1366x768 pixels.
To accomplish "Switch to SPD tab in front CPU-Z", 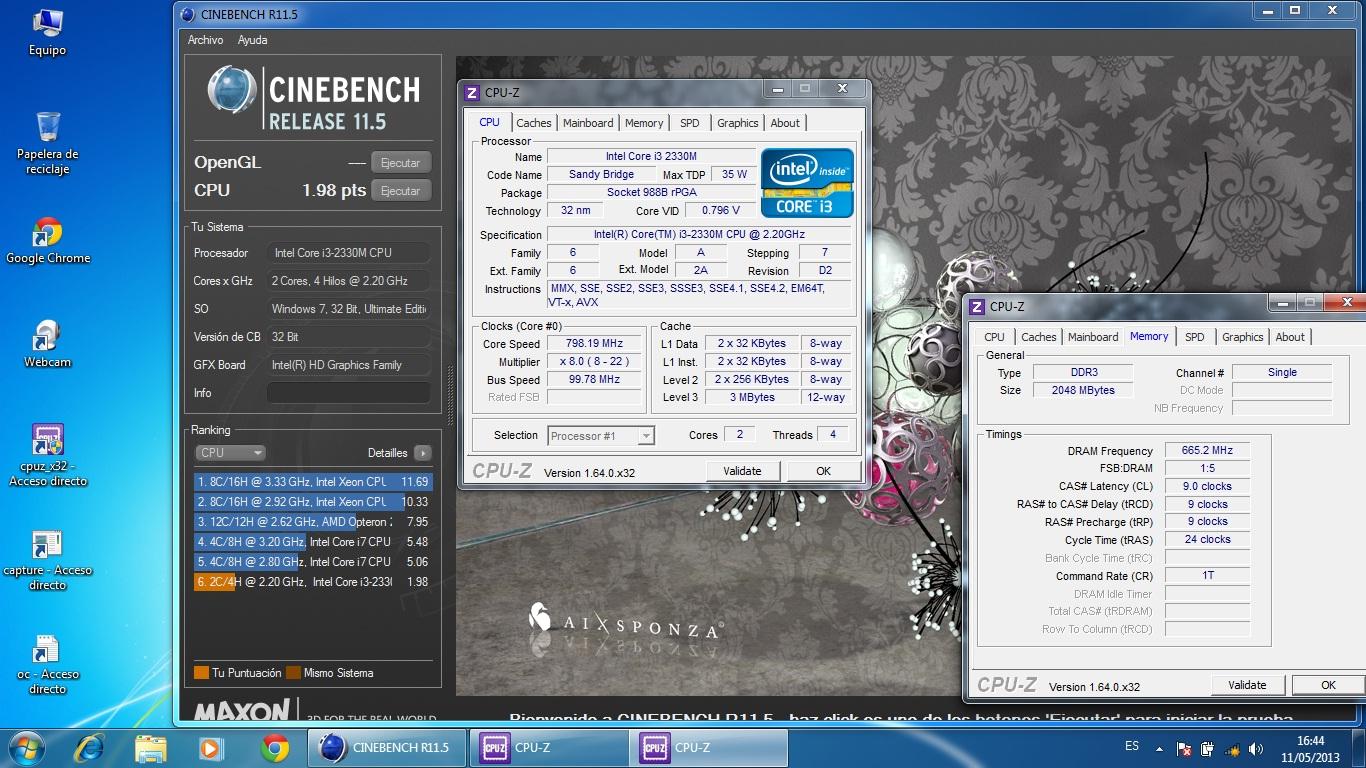I will pyautogui.click(x=690, y=123).
